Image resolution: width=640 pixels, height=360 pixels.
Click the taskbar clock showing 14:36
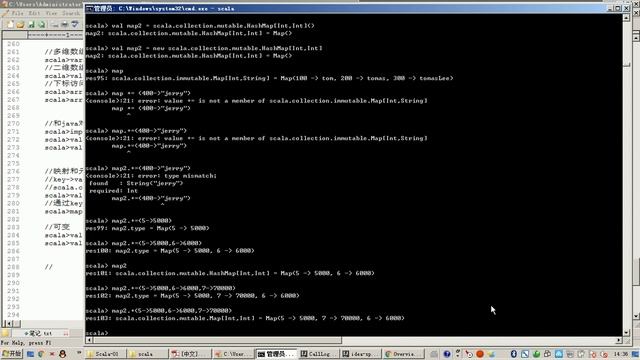click(x=620, y=354)
